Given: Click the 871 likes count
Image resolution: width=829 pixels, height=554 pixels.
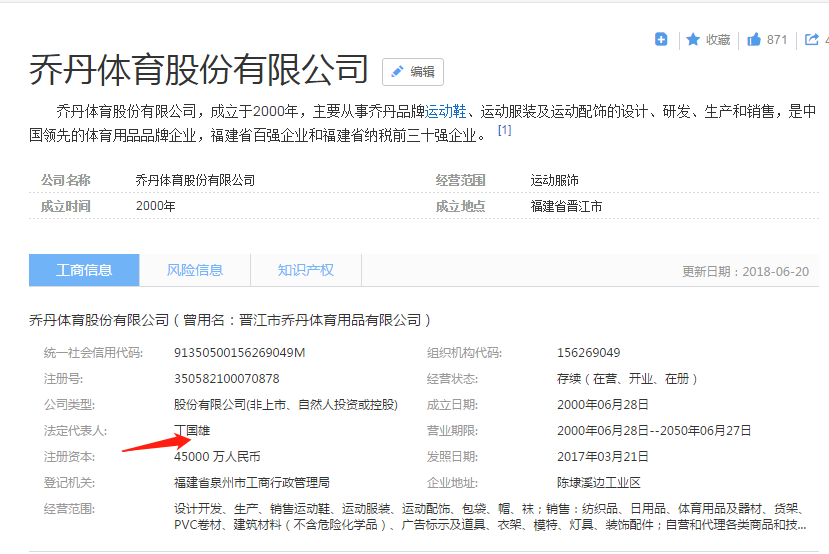Looking at the screenshot, I should pos(777,40).
